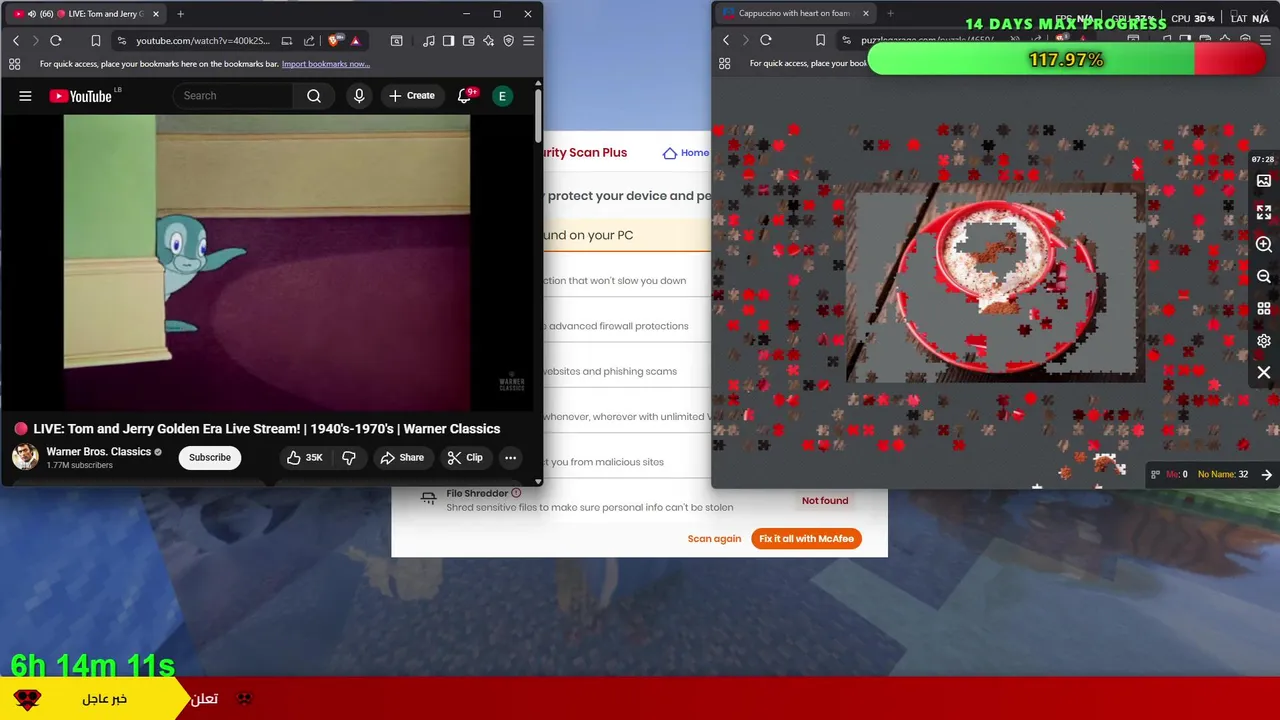Open Leo AI sparkle icon
Image resolution: width=1280 pixels, height=720 pixels.
(x=489, y=41)
